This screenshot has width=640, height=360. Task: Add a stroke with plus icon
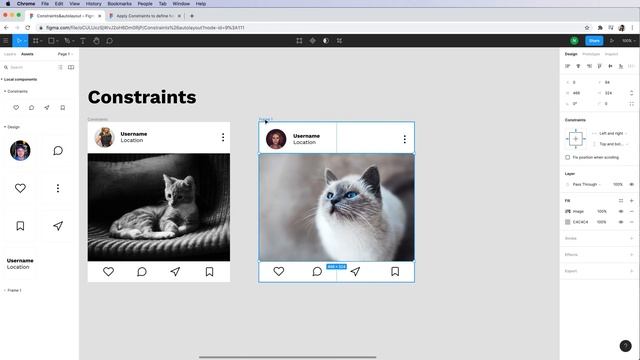tap(631, 238)
